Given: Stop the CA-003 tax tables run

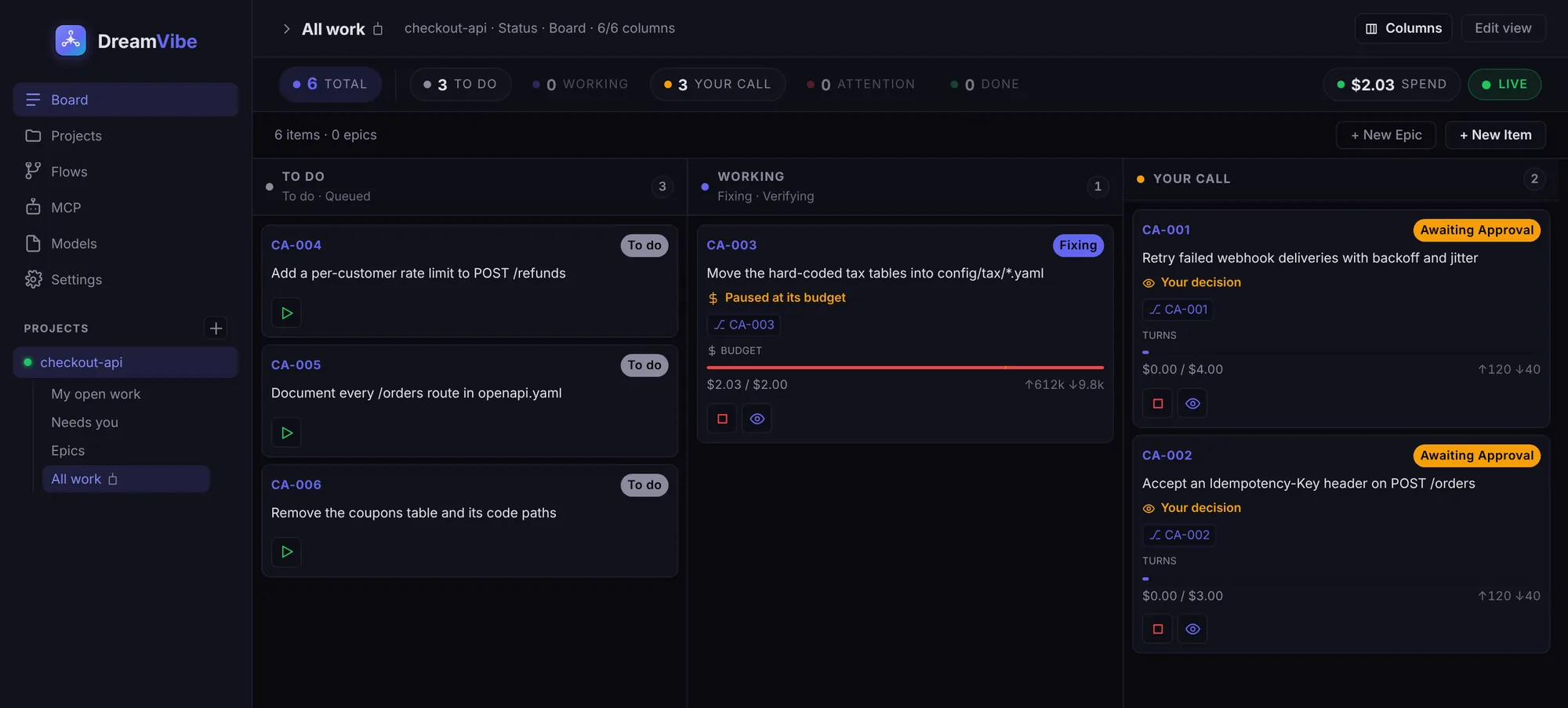Looking at the screenshot, I should point(722,419).
